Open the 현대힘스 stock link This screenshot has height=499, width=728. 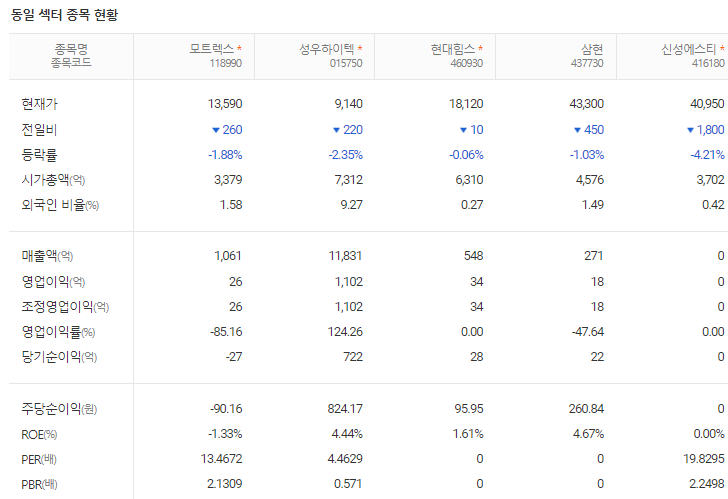[453, 49]
